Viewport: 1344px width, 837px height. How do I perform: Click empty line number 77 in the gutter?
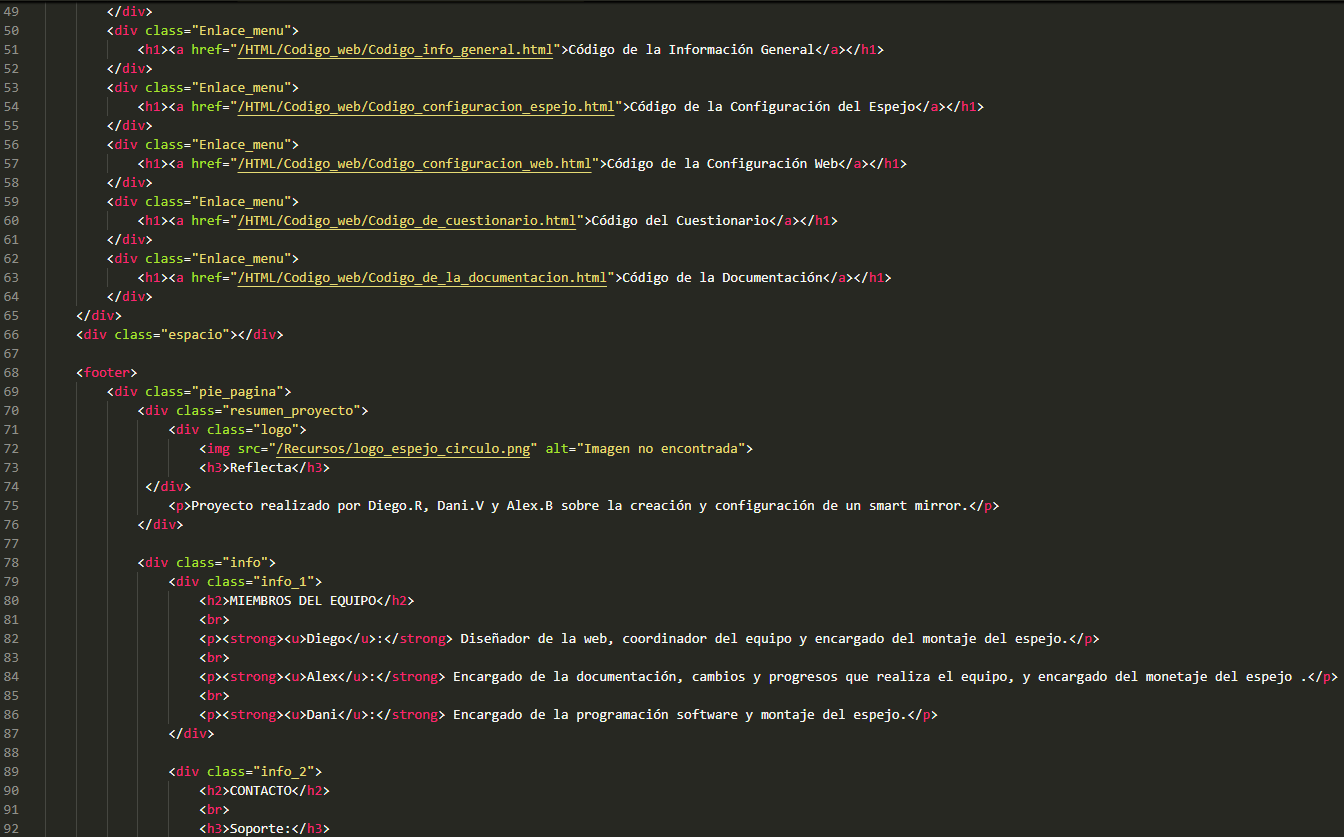[x=11, y=544]
